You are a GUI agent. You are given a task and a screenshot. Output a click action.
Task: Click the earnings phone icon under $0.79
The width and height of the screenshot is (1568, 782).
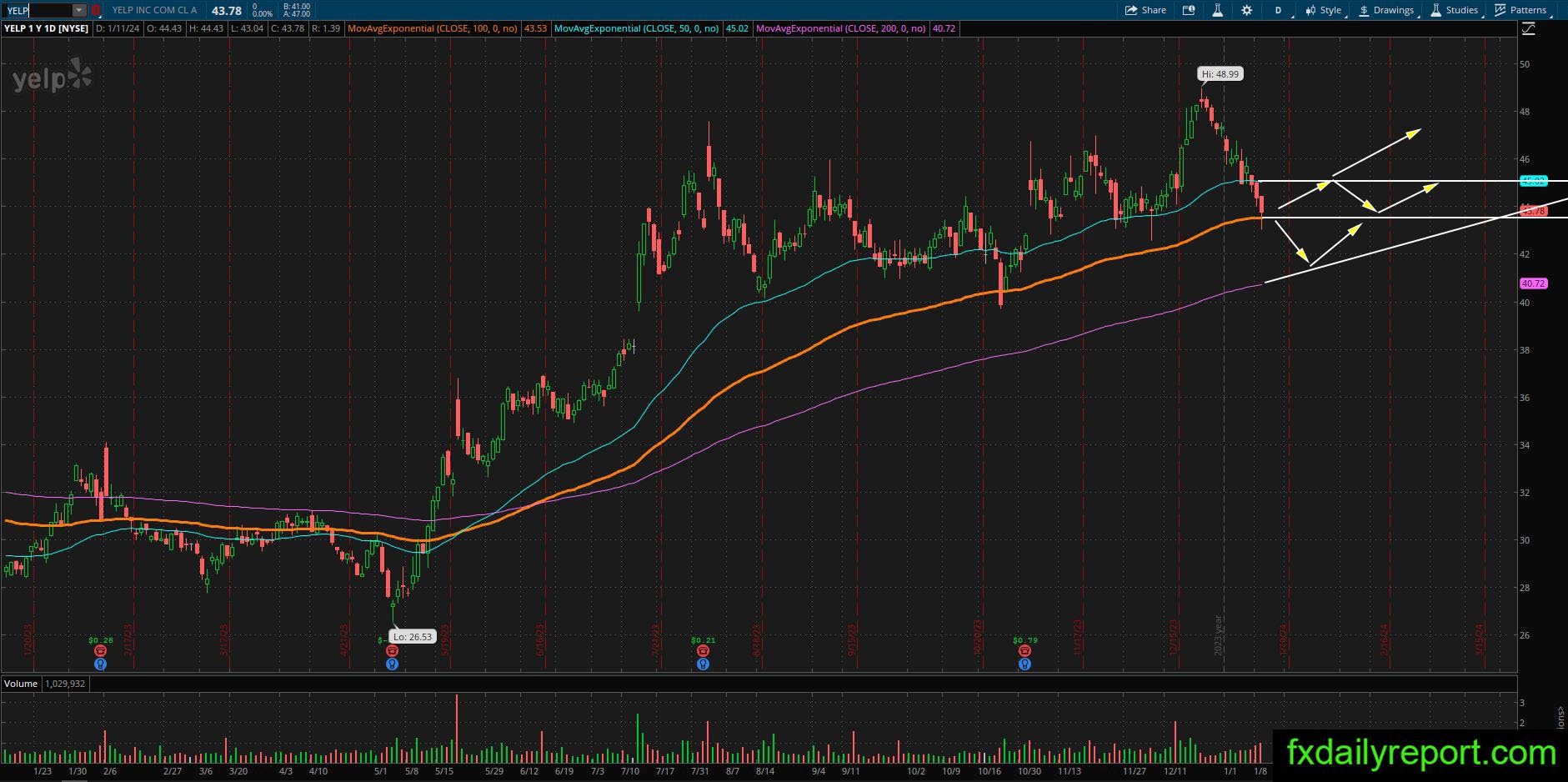coord(1024,651)
